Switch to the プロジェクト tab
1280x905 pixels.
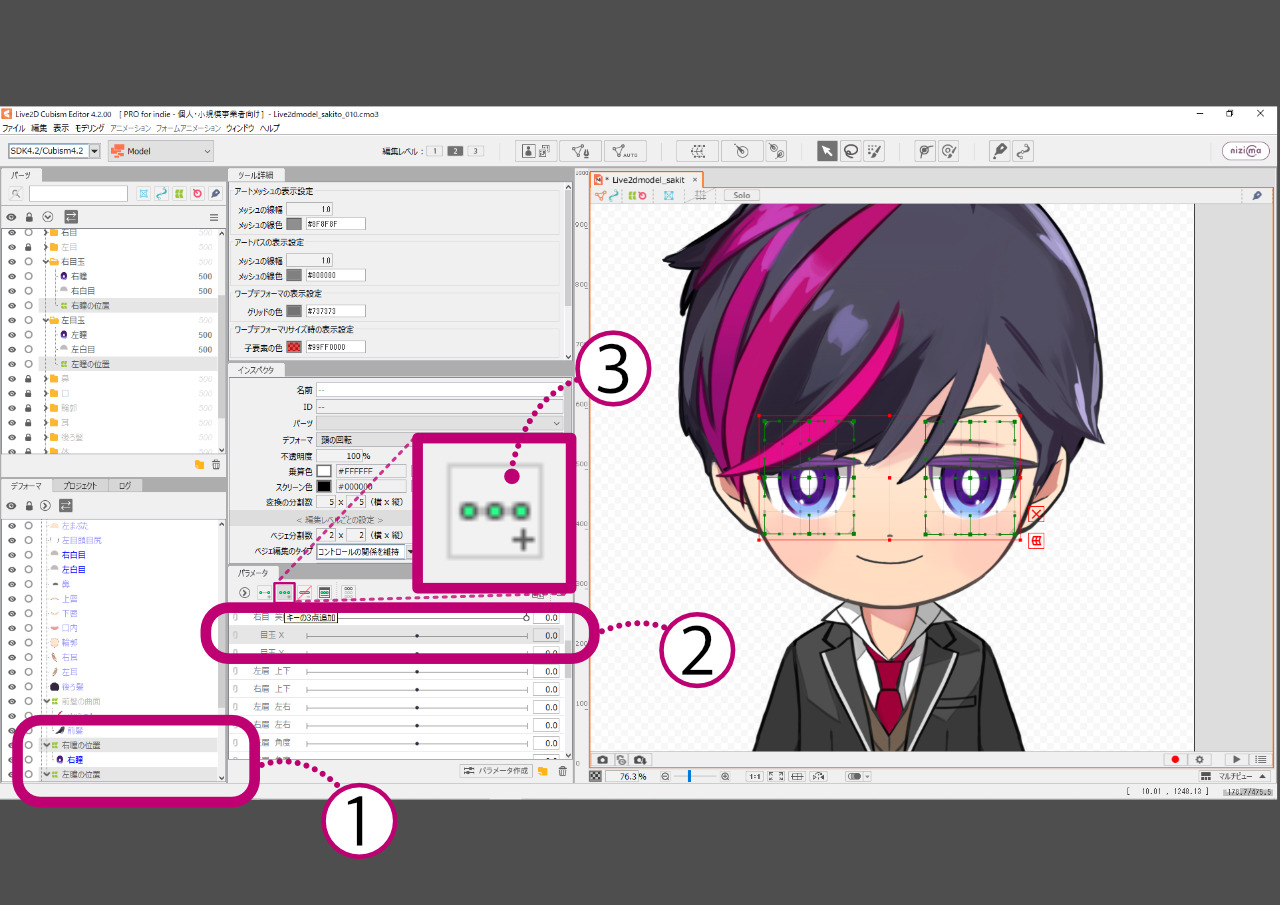pos(79,485)
